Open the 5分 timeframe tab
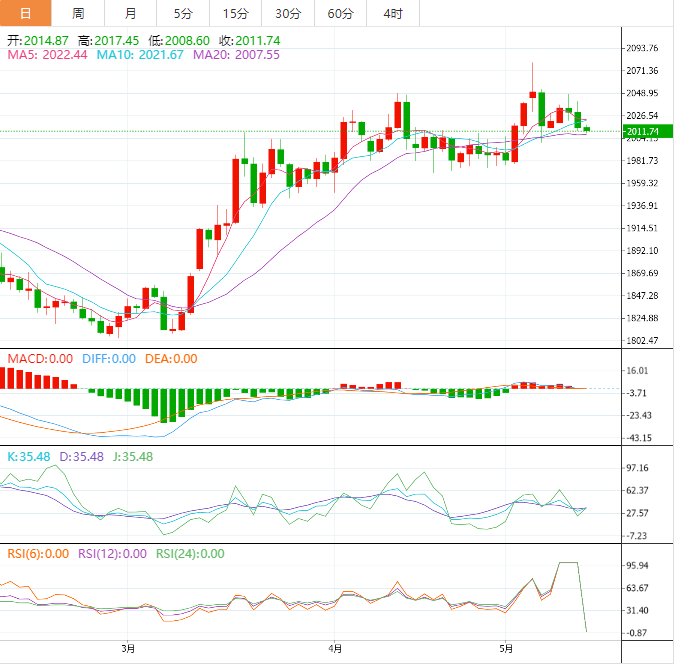This screenshot has height=670, width=674. point(183,13)
